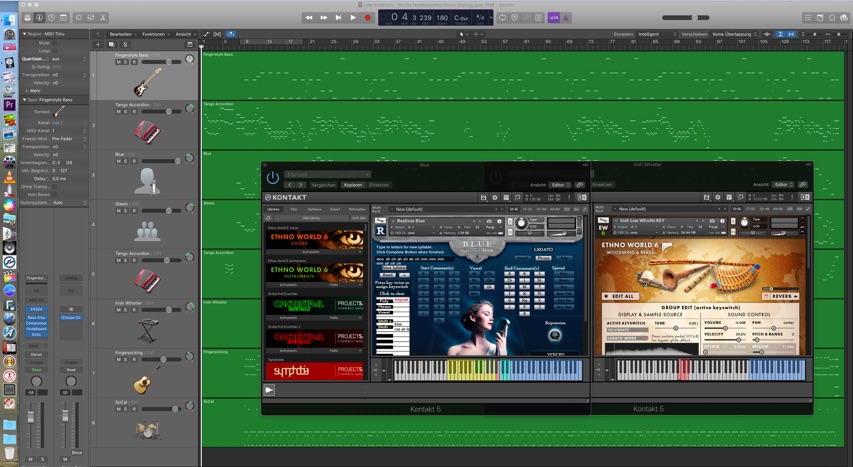Click the link icon in Irish Whistler window
The width and height of the screenshot is (853, 467).
click(x=802, y=185)
